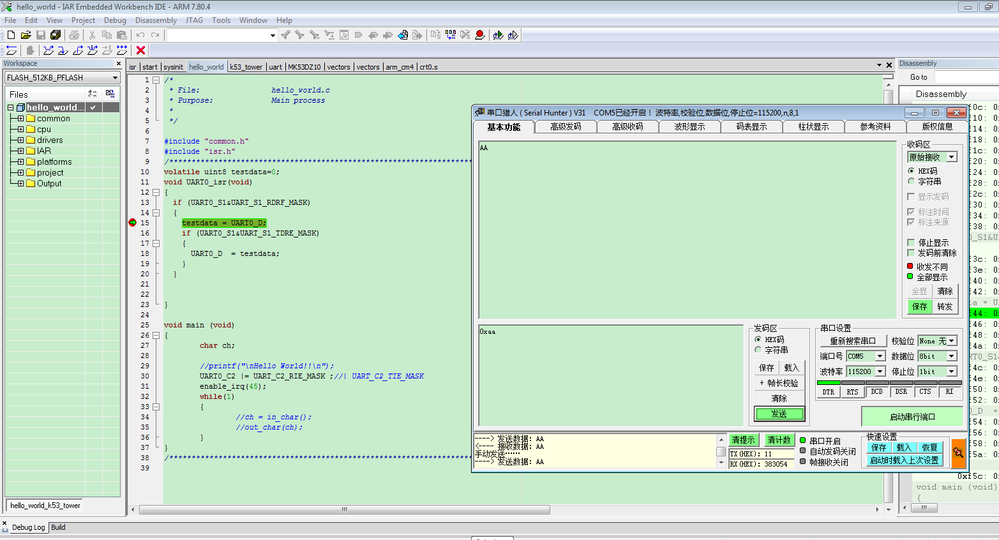Click the Save All toolbar icon
This screenshot has height=540, width=999.
(x=57, y=35)
